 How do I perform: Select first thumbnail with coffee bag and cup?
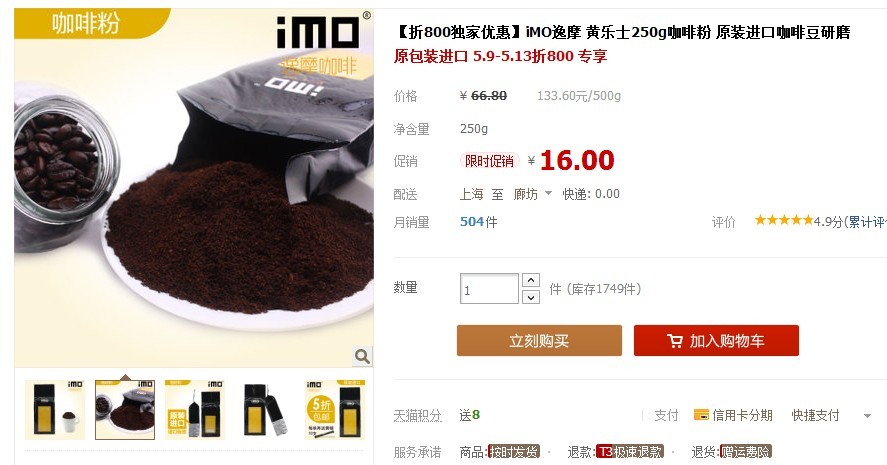point(55,410)
